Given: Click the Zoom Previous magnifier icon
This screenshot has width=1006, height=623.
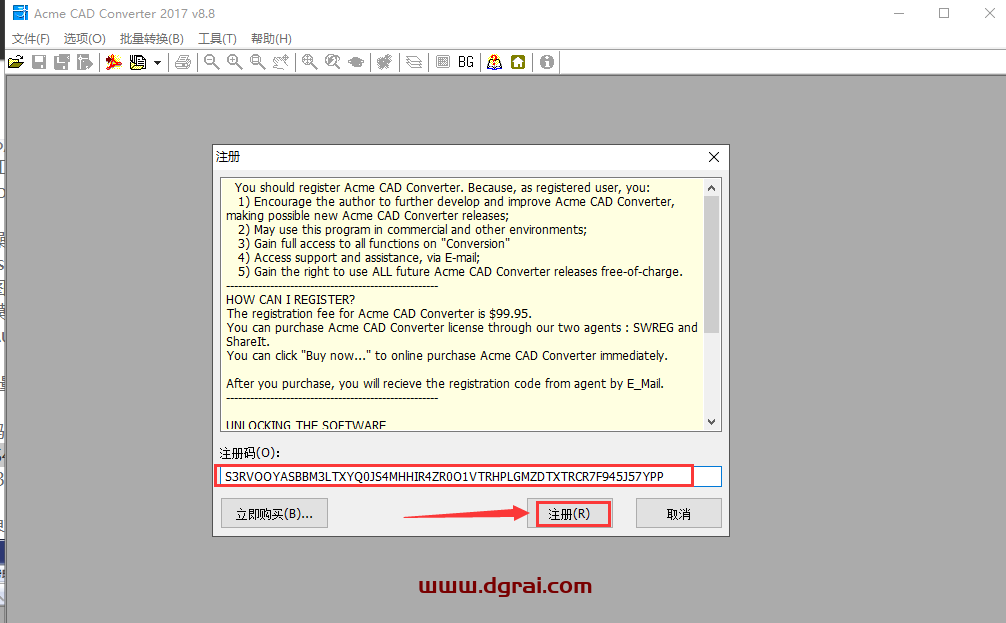Looking at the screenshot, I should (x=332, y=62).
